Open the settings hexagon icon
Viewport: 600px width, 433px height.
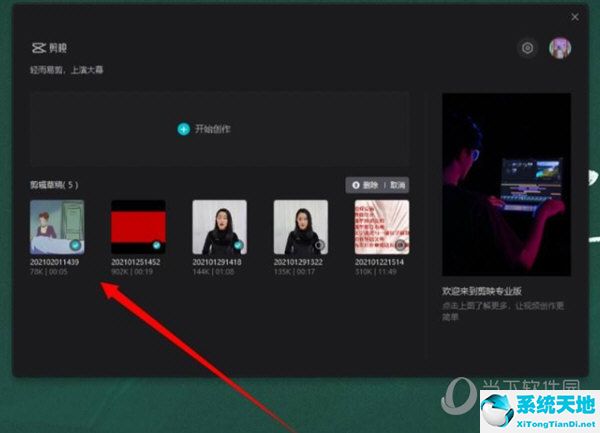click(x=527, y=48)
